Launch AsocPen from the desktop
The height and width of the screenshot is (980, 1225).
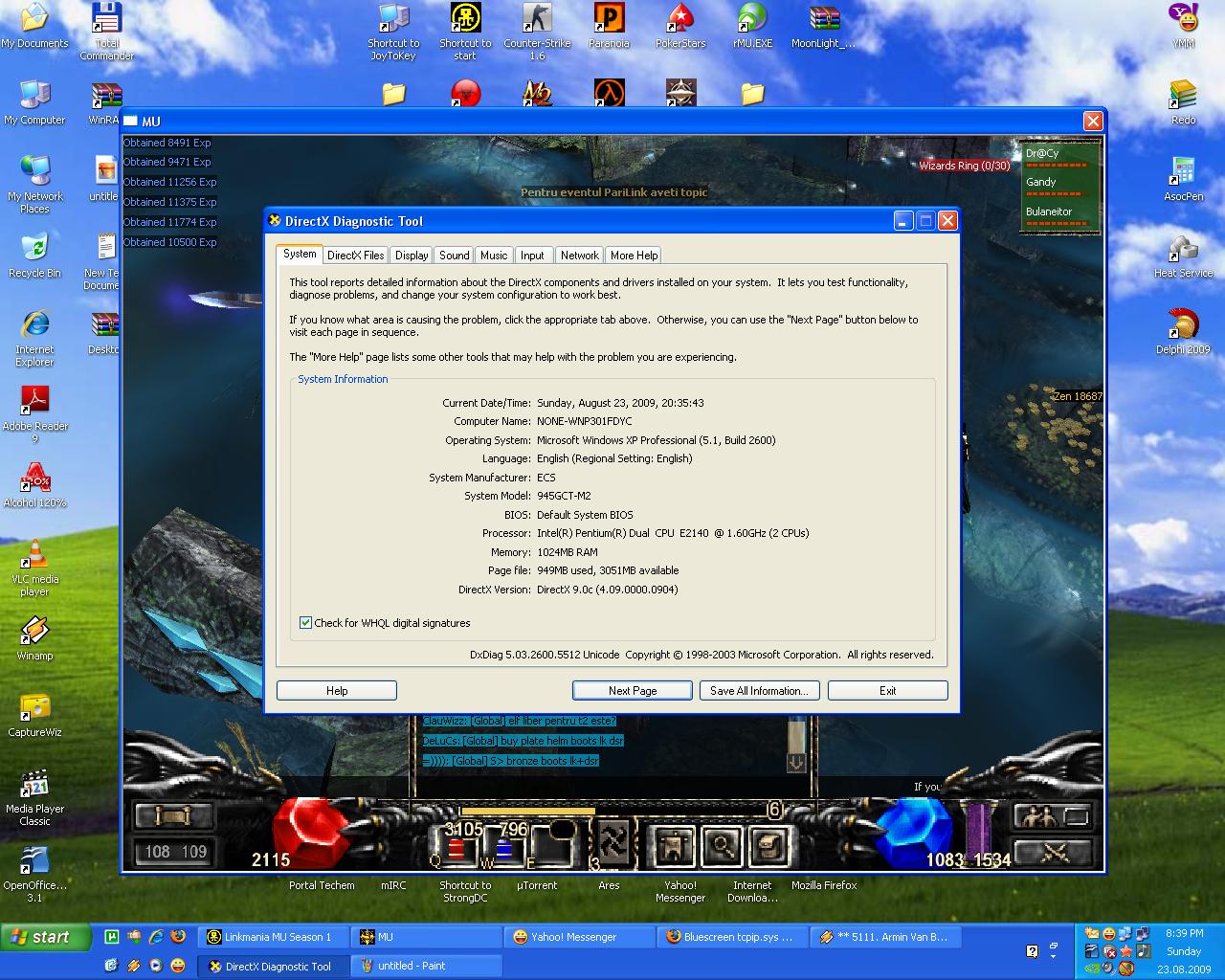click(x=1183, y=179)
